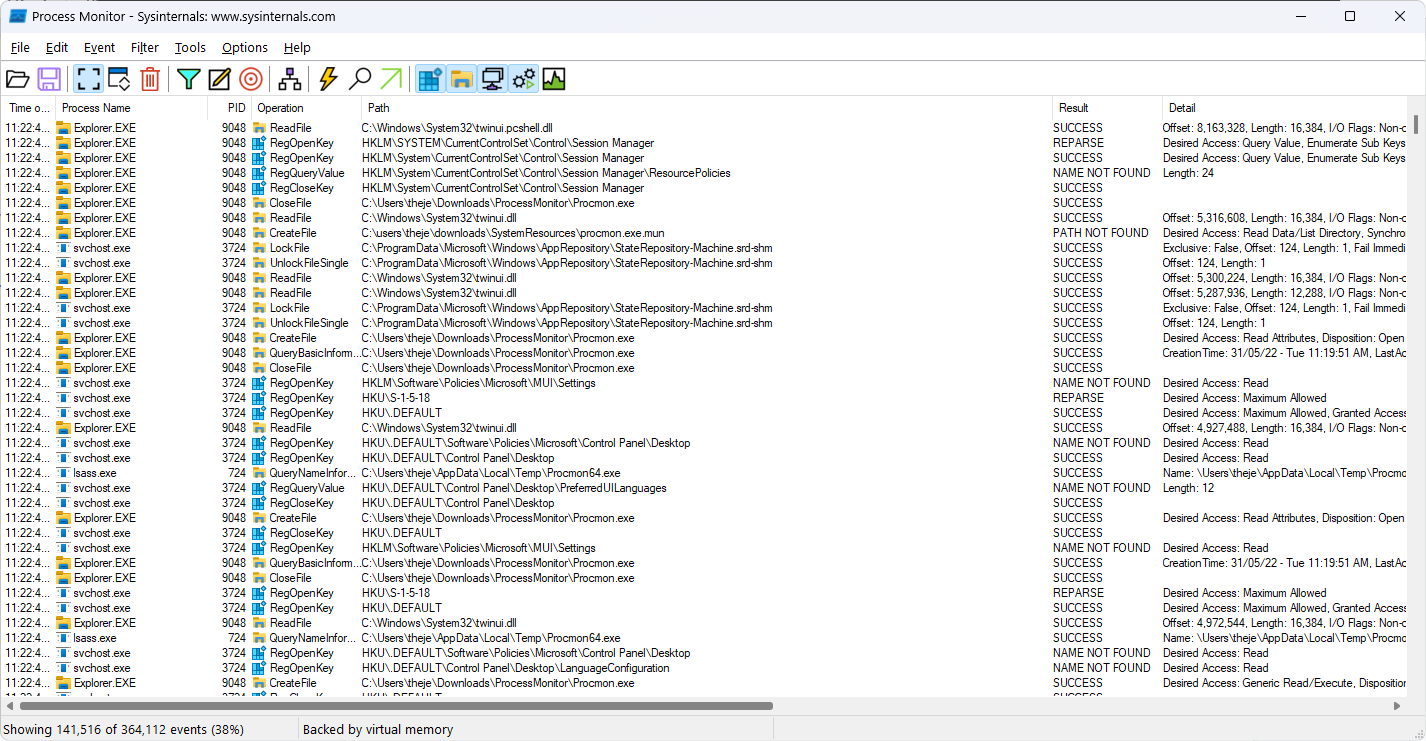The width and height of the screenshot is (1426, 741).
Task: Click the Operation column header
Action: pos(306,108)
